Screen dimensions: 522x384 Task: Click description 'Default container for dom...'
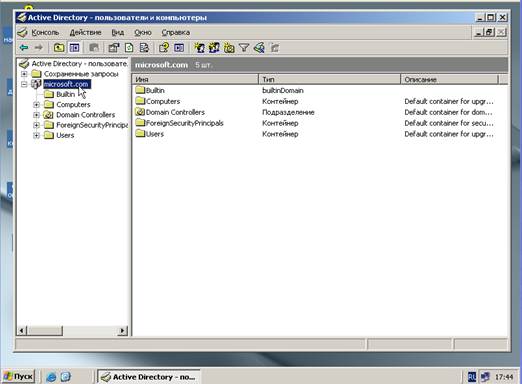[x=448, y=112]
